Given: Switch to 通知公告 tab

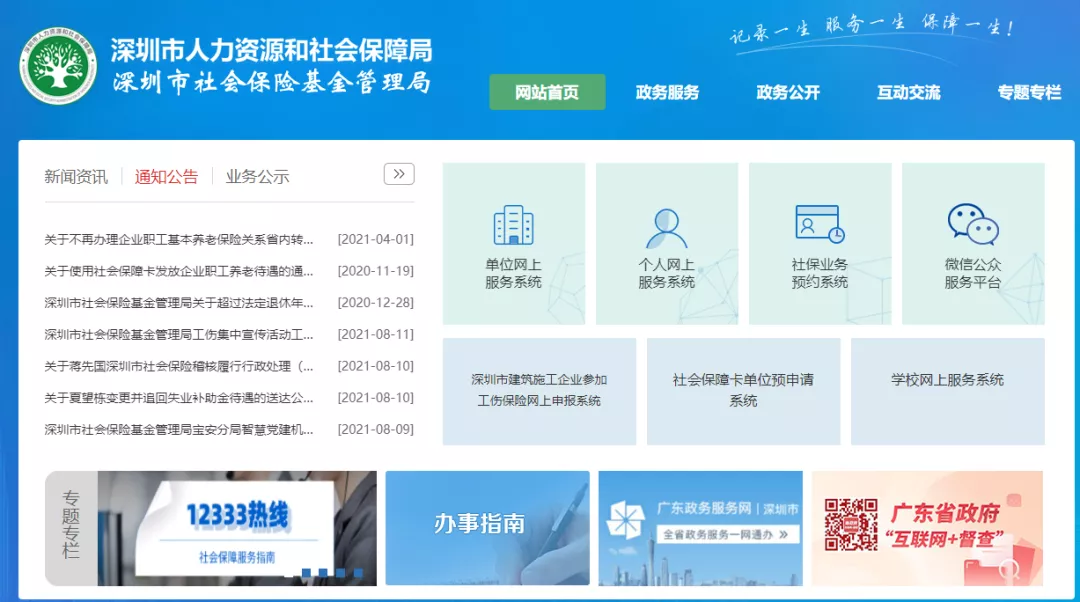Looking at the screenshot, I should tap(166, 177).
